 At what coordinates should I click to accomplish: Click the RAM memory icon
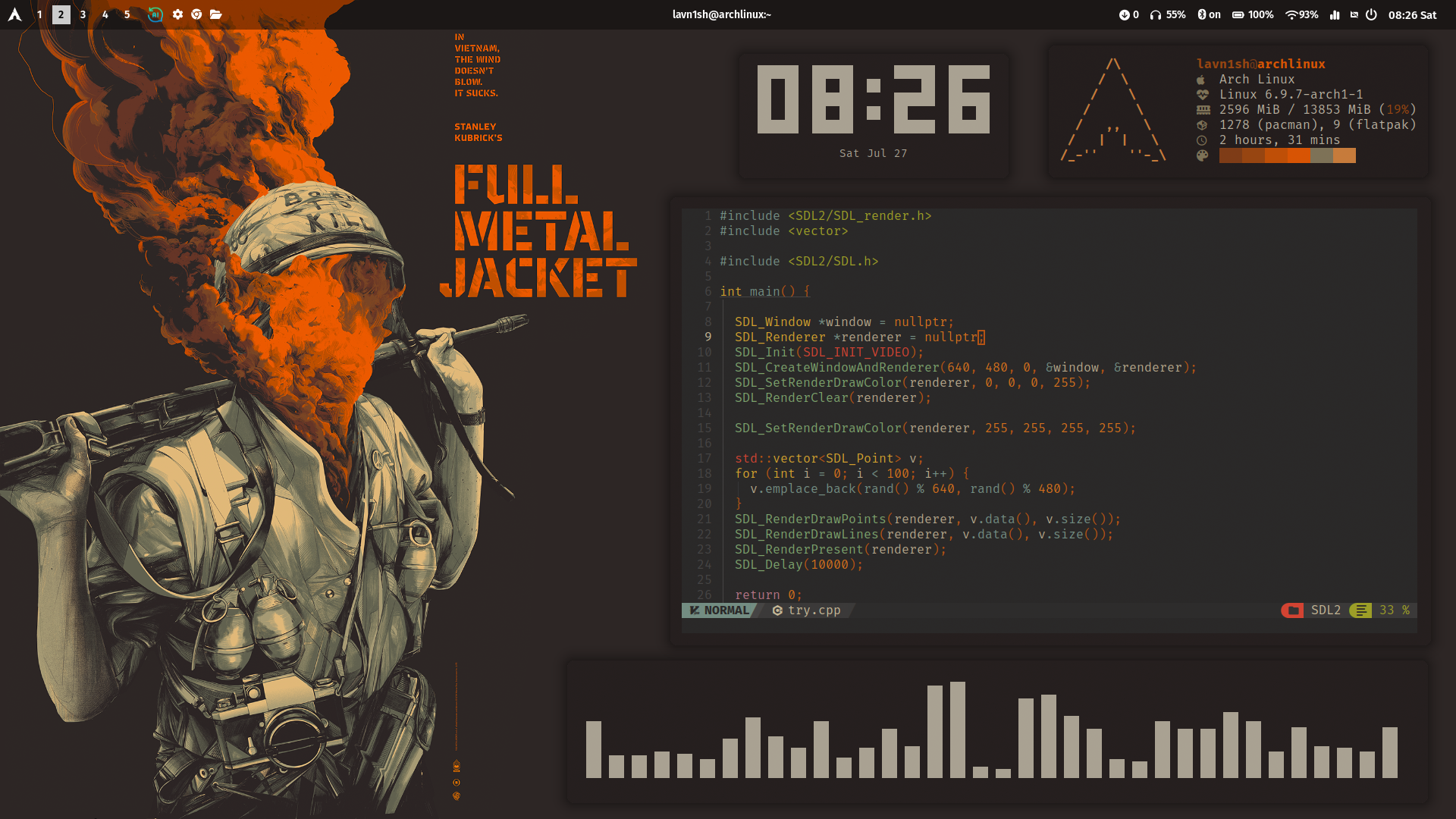coord(1203,110)
